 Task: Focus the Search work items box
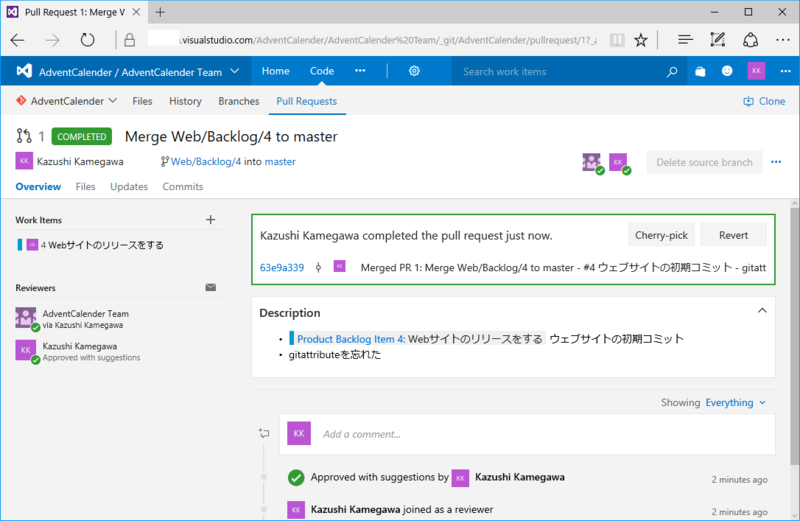tap(557, 71)
